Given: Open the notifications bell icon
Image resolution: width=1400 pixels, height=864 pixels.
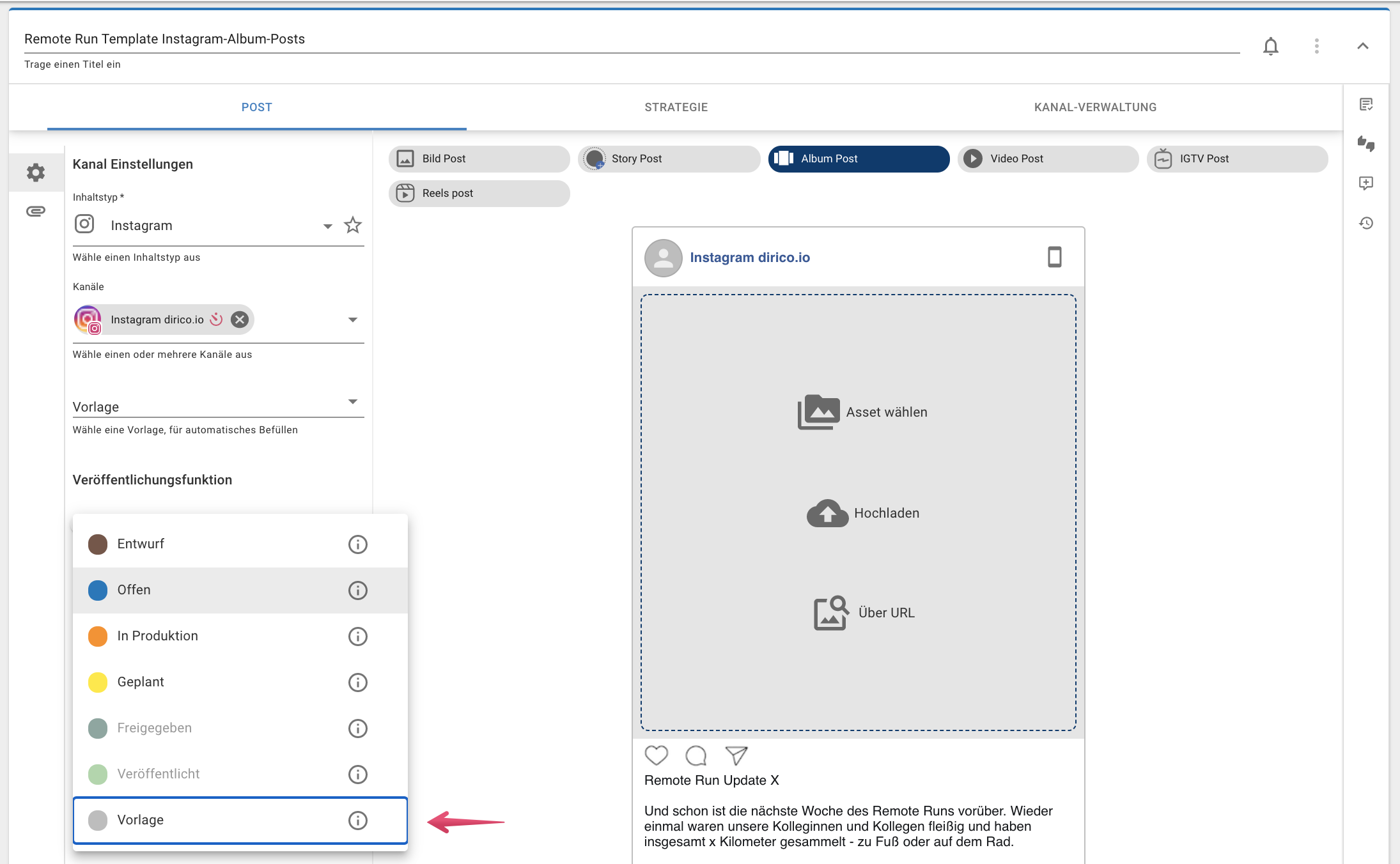Looking at the screenshot, I should point(1271,46).
